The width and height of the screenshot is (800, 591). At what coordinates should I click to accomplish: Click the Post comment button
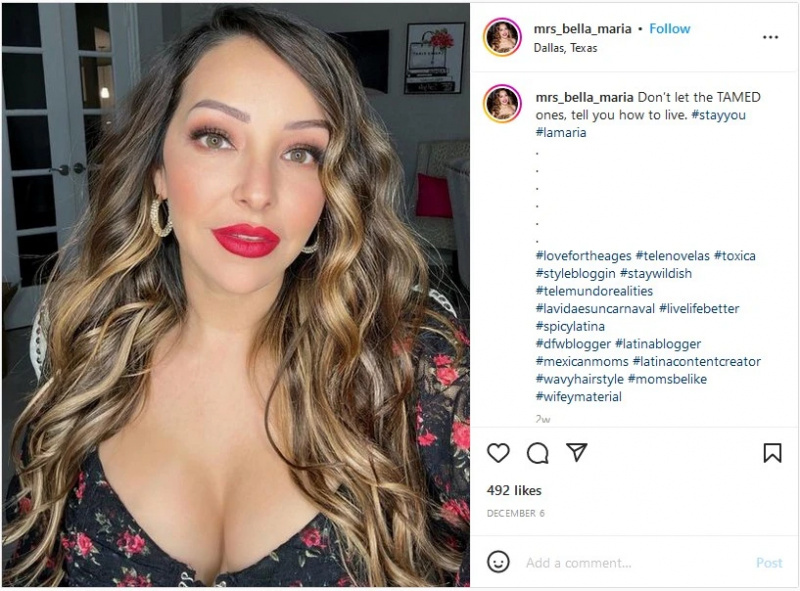(769, 563)
